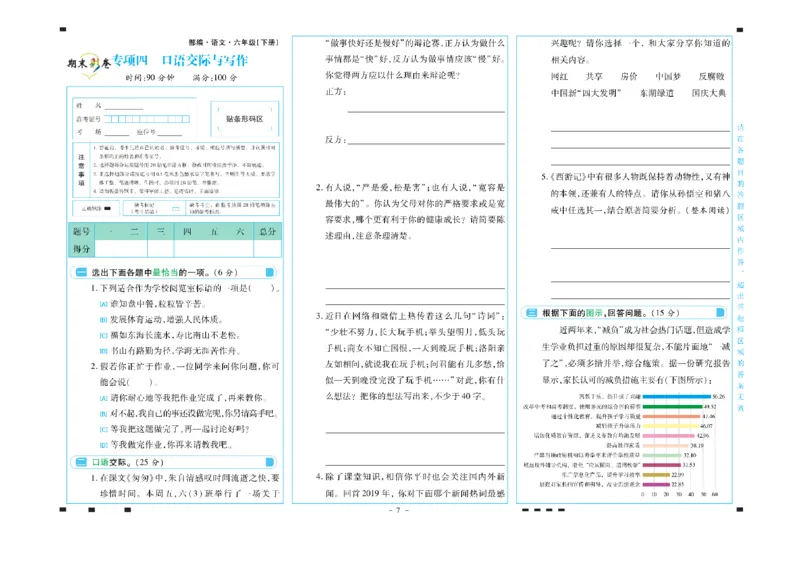
Task: Click the blue chart bar valued 56.26
Action: tap(677, 397)
